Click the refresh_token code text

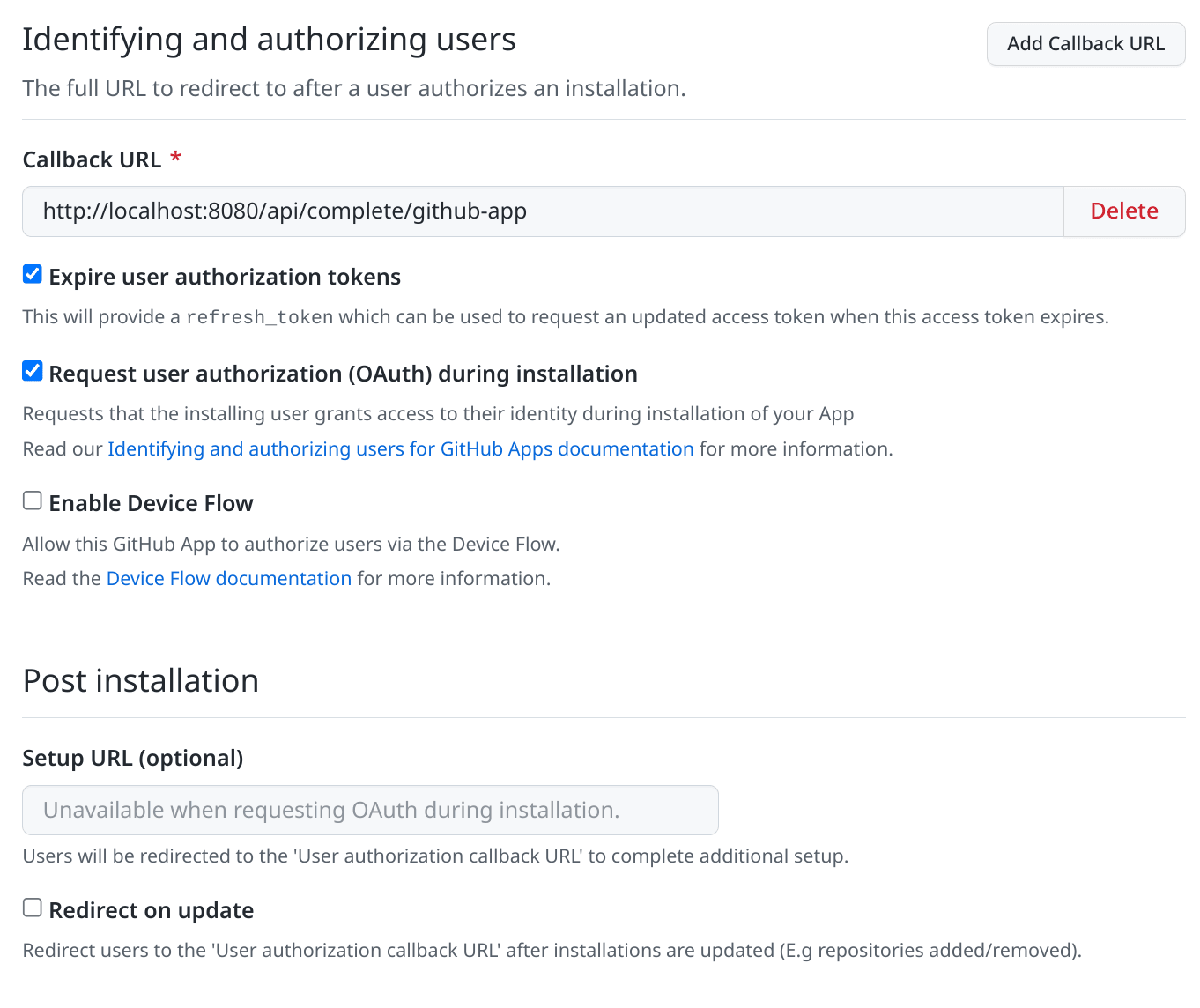(260, 317)
